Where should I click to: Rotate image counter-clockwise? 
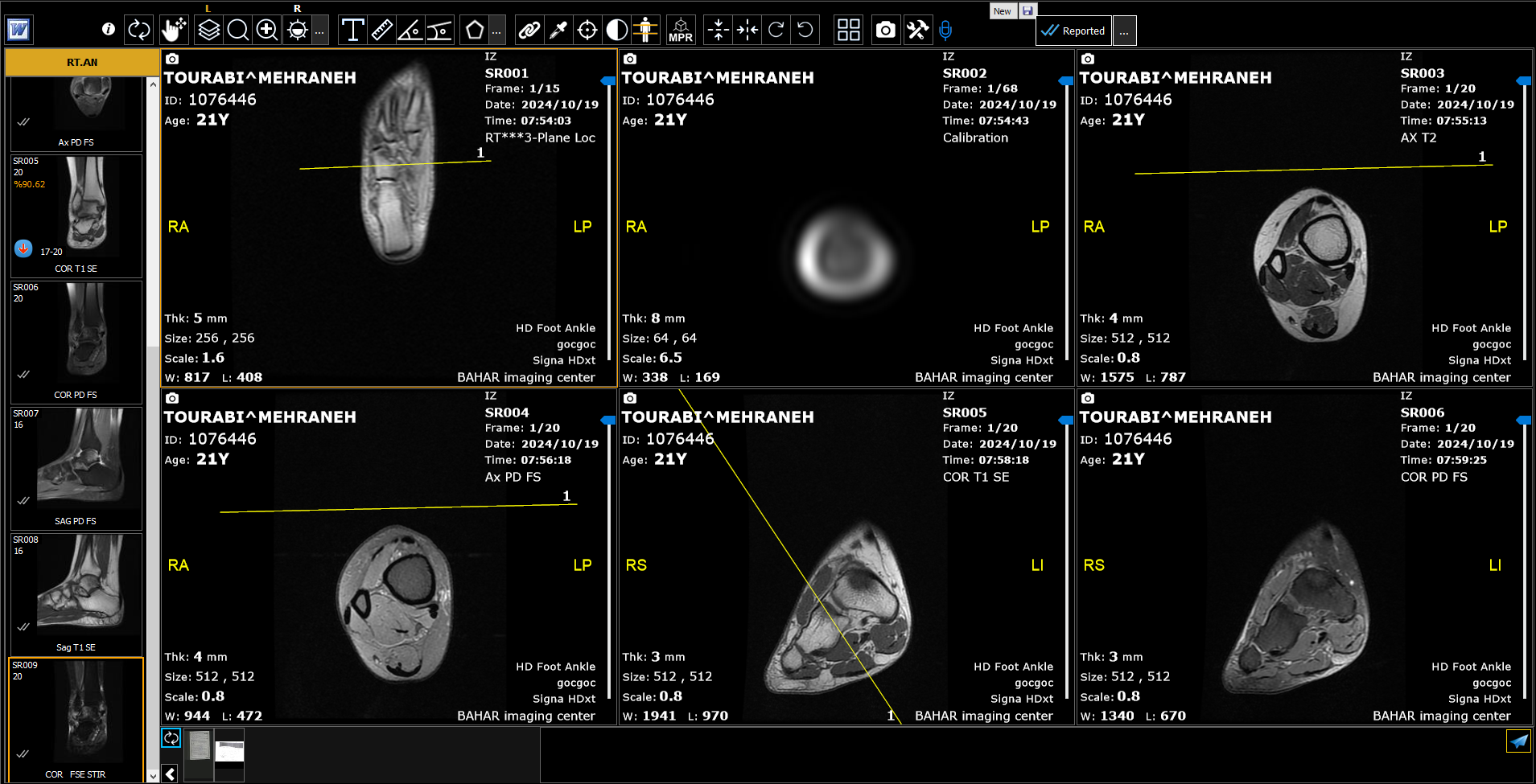tap(805, 31)
